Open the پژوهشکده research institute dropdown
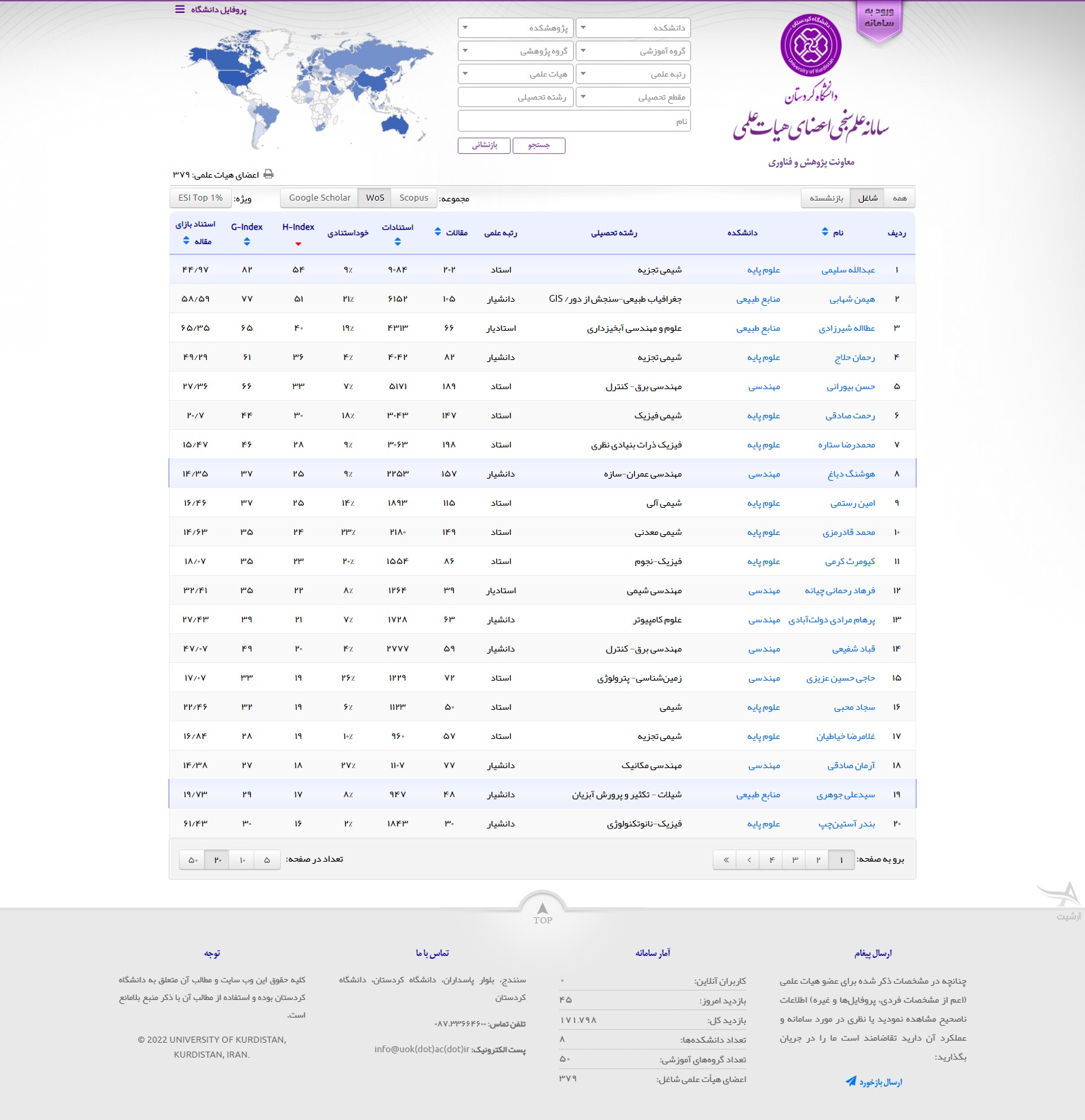The height and width of the screenshot is (1120, 1085). point(515,28)
